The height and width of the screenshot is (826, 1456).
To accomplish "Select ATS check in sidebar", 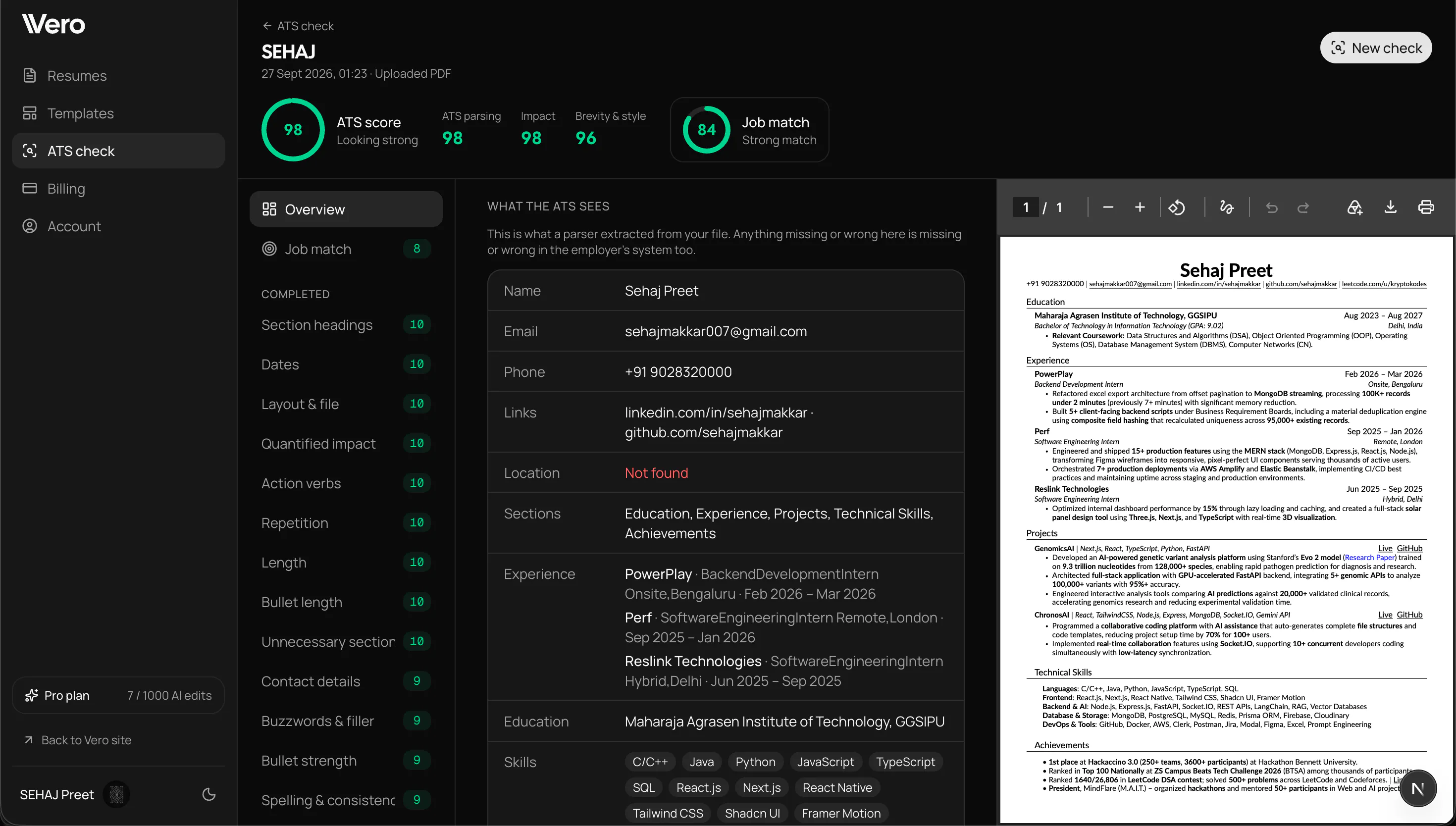I will coord(118,151).
